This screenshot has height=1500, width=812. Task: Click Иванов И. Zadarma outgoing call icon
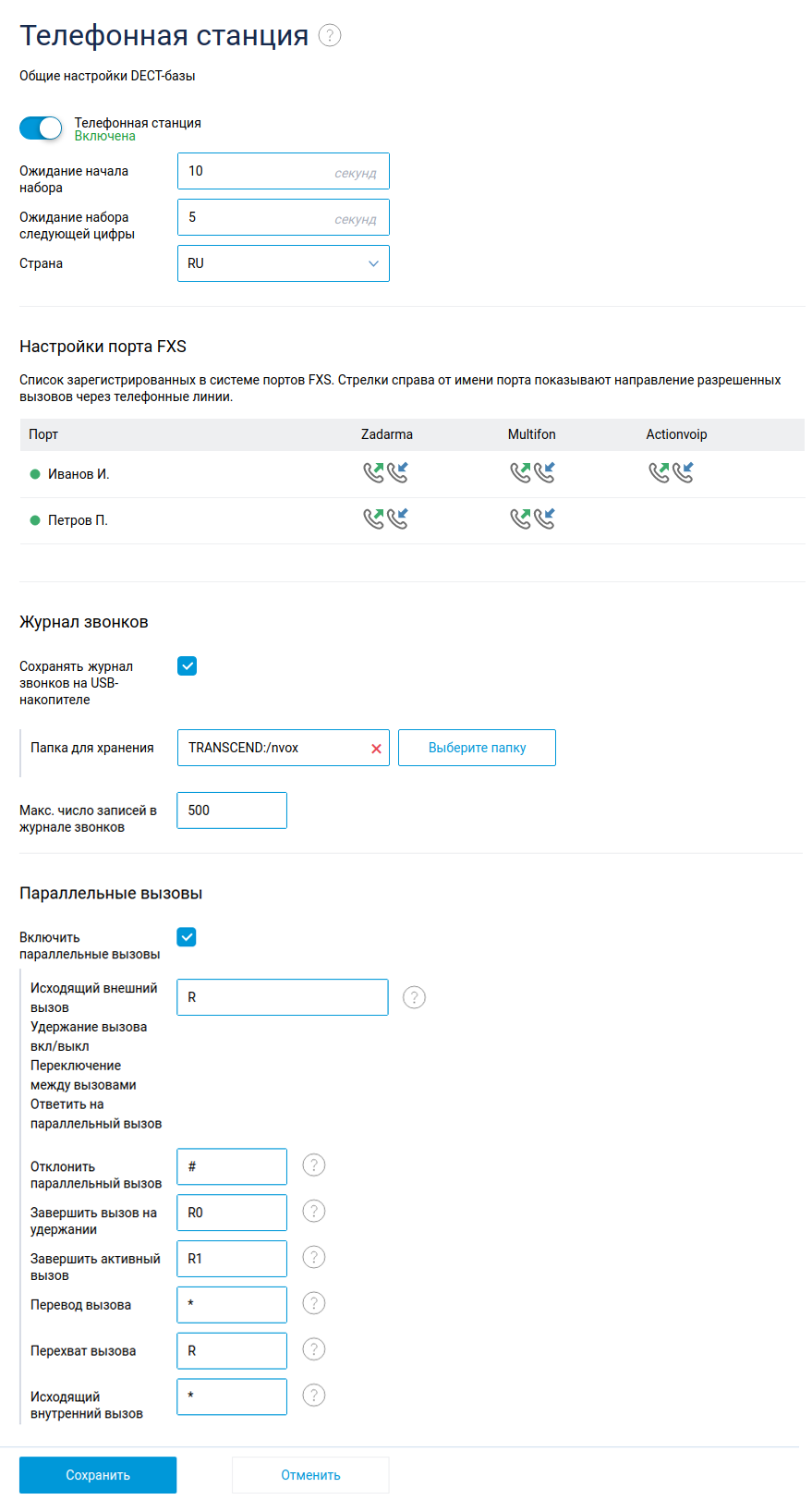[x=373, y=472]
